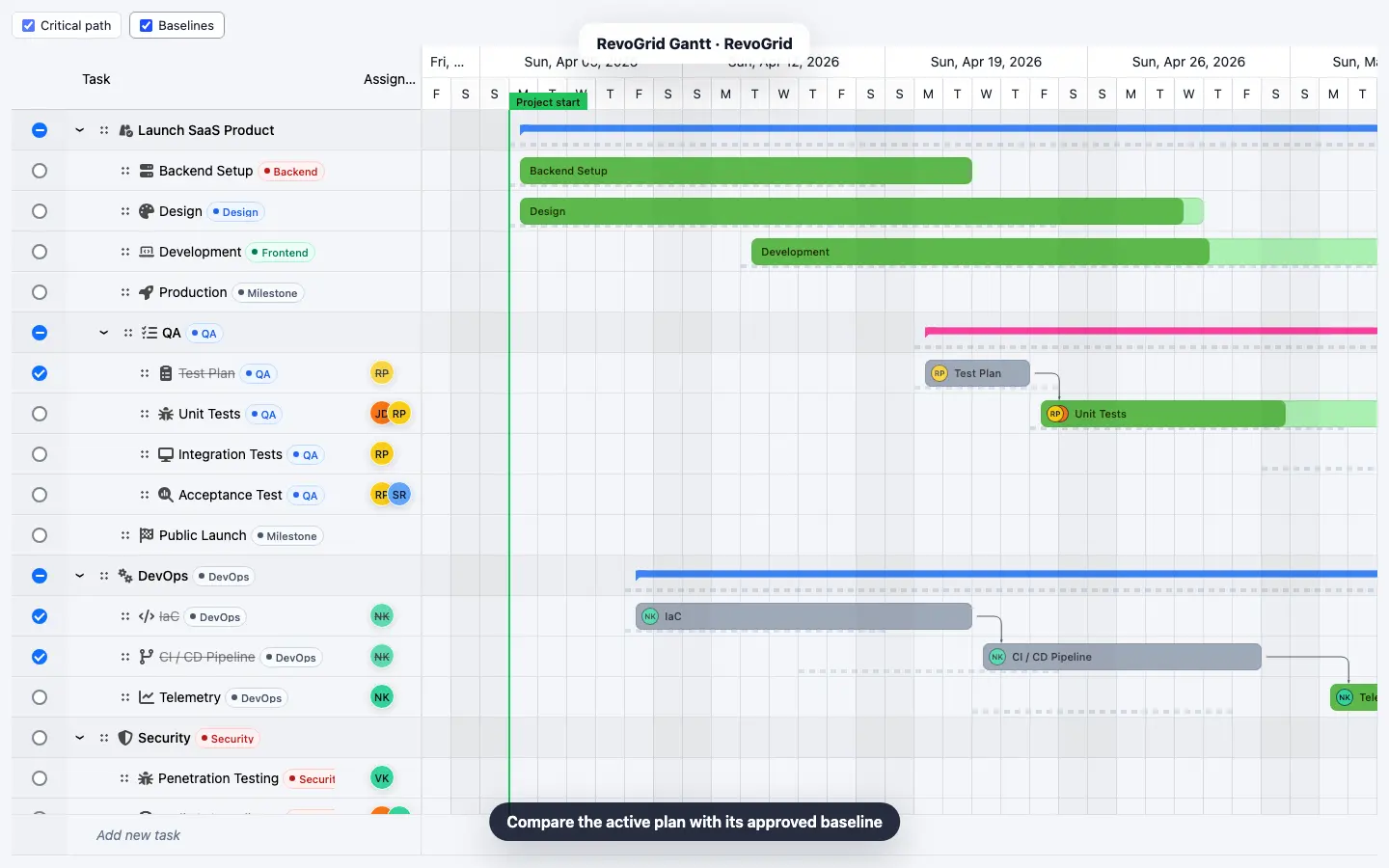
Task: Click the Design gantt bar
Action: [861, 211]
